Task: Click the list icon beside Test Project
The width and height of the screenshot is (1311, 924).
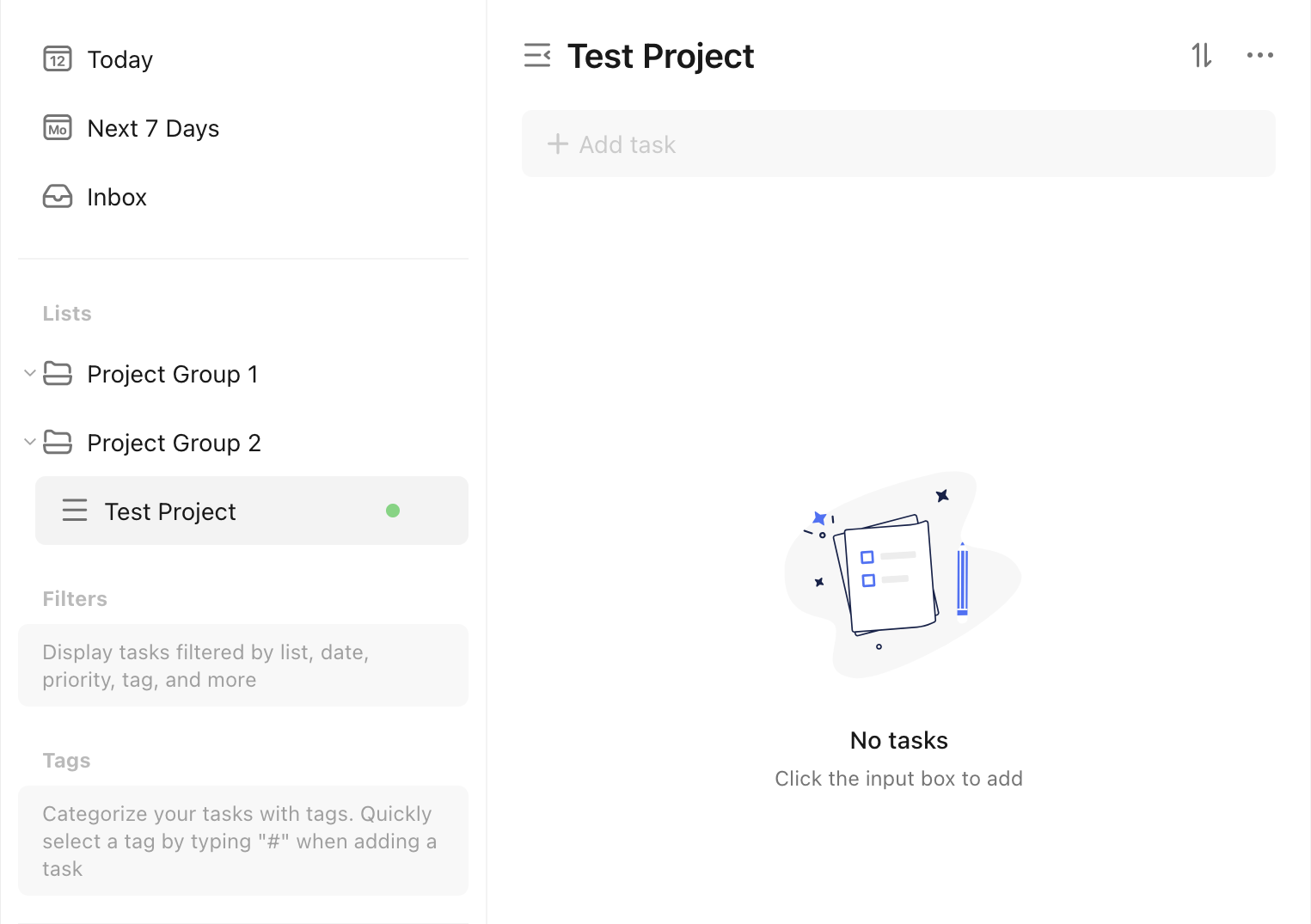Action: (x=75, y=511)
